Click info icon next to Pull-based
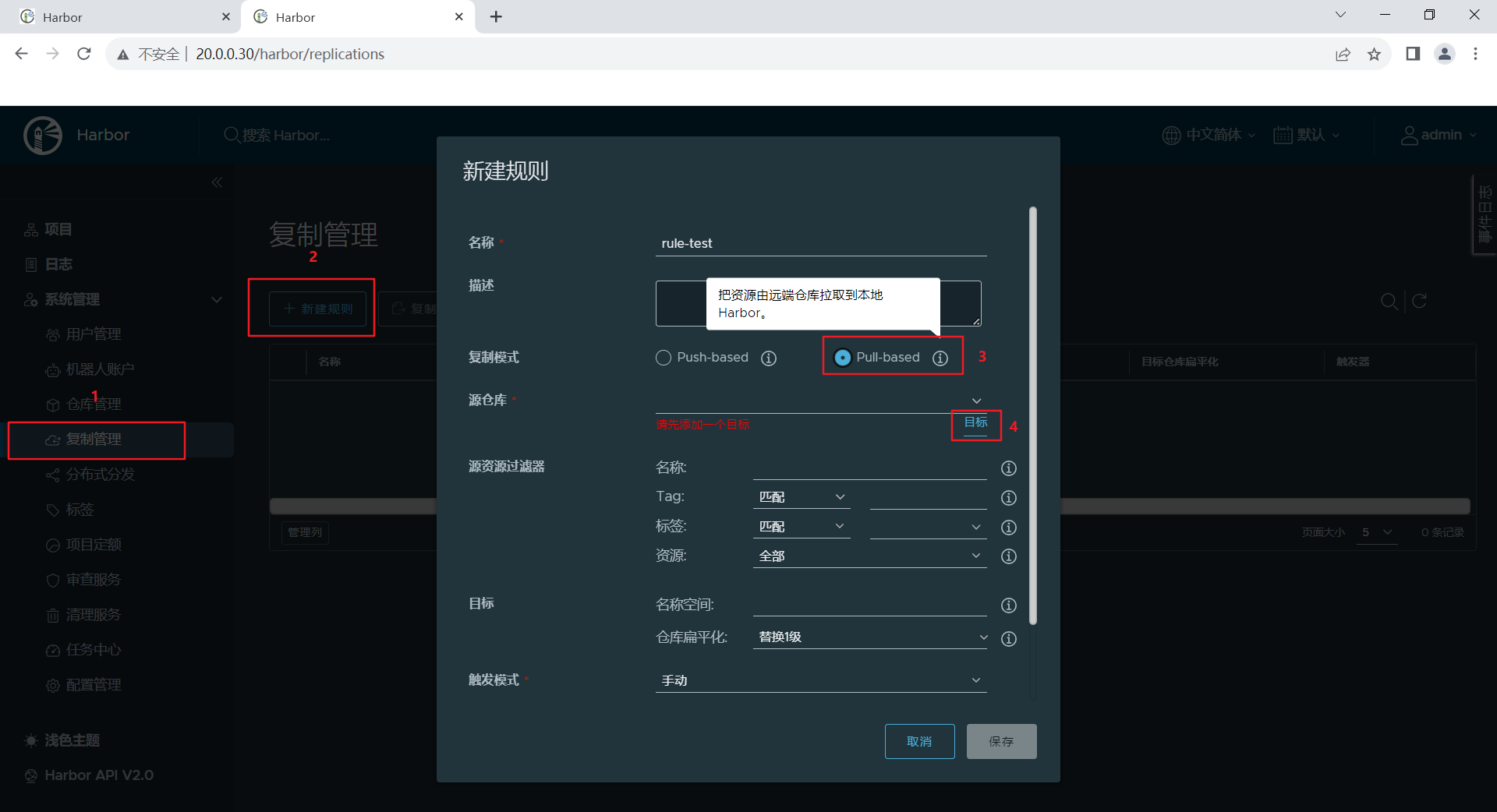 pos(940,358)
